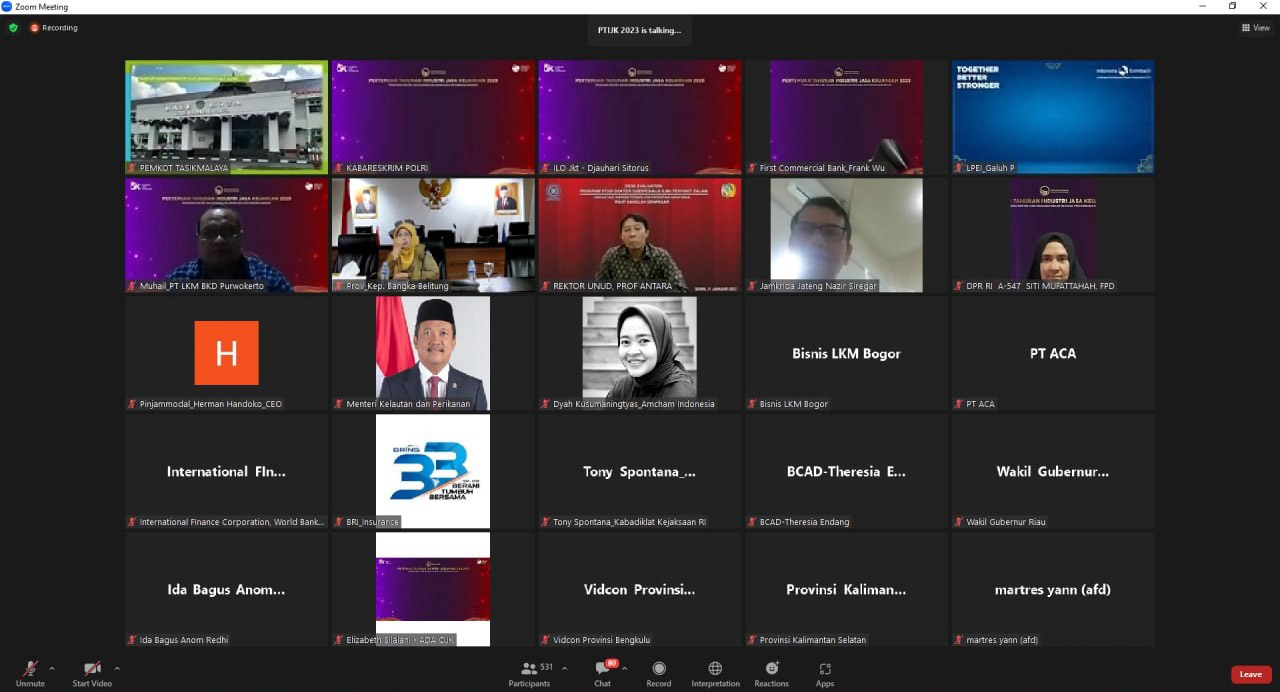This screenshot has height=692, width=1280.
Task: Click the green encryption shield icon
Action: pyautogui.click(x=13, y=28)
